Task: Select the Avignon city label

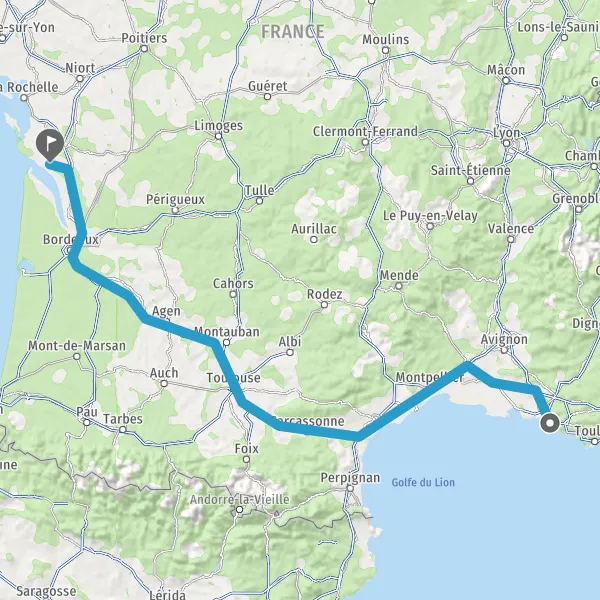Action: (504, 339)
